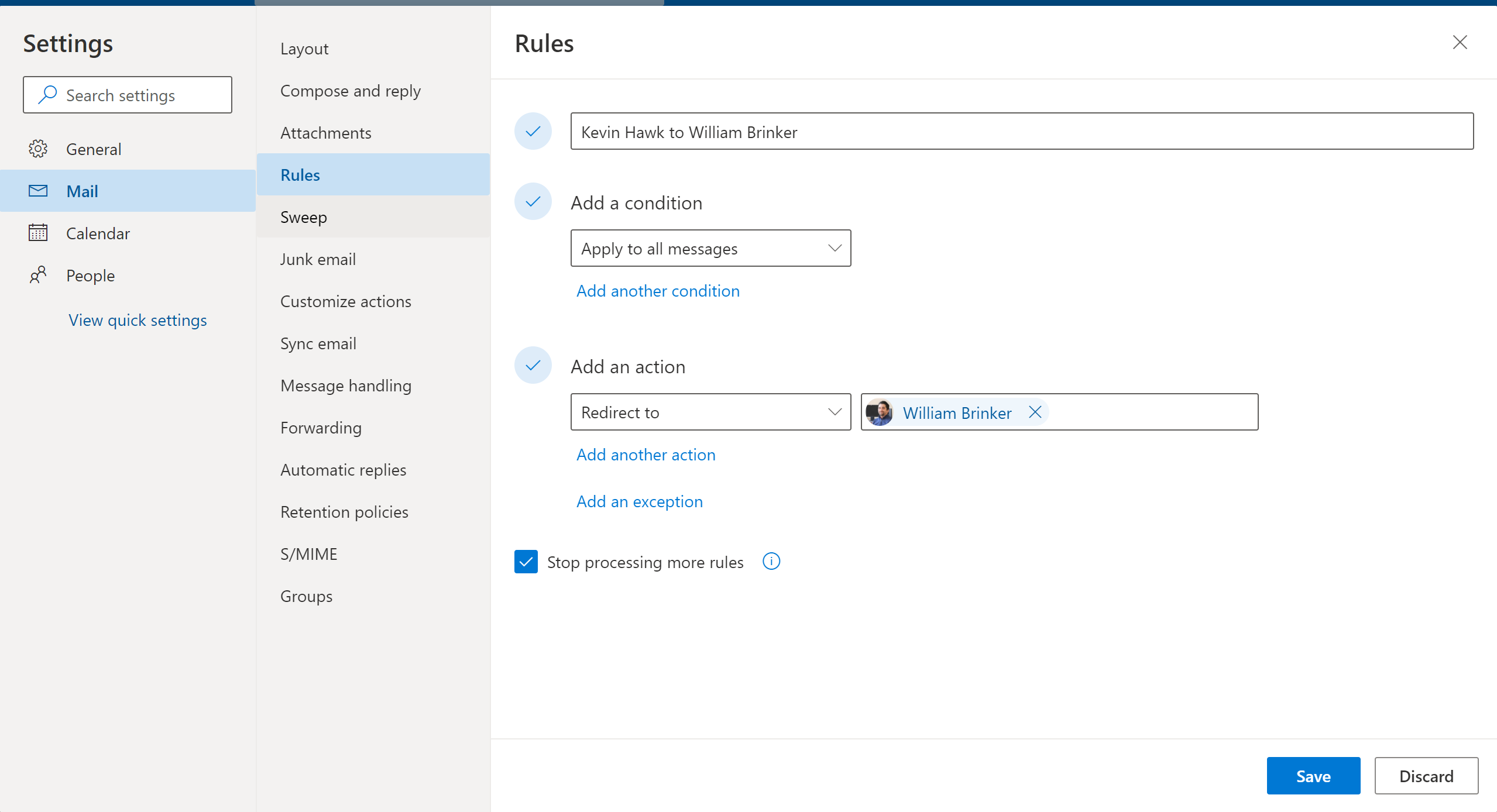The image size is (1497, 812).
Task: Open Forwarding settings
Action: click(373, 428)
